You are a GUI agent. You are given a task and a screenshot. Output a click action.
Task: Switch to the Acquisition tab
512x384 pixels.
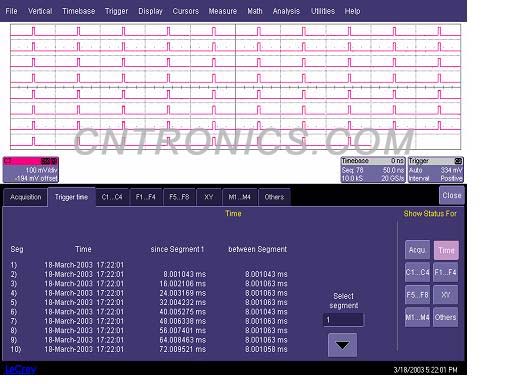[26, 197]
